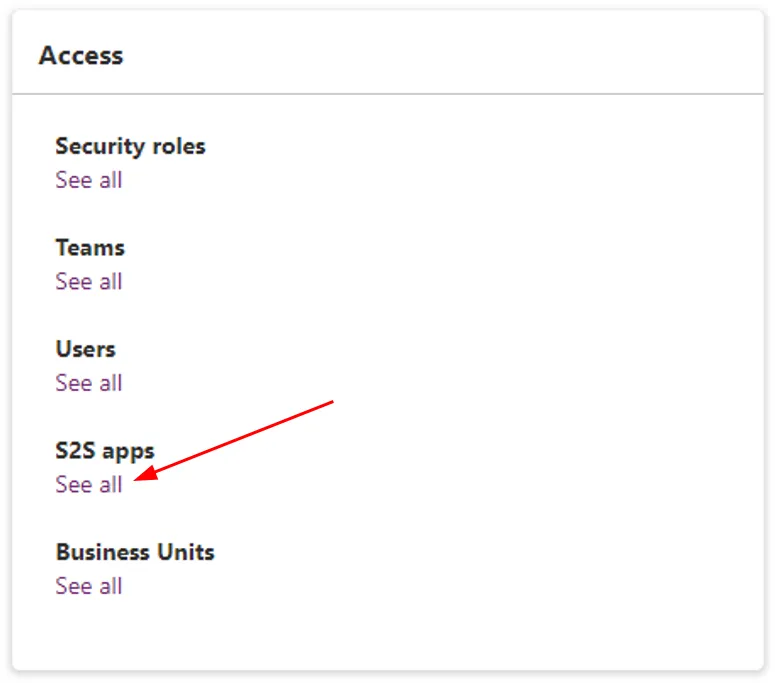Click See all under S2S apps
775x683 pixels.
pyautogui.click(x=88, y=484)
